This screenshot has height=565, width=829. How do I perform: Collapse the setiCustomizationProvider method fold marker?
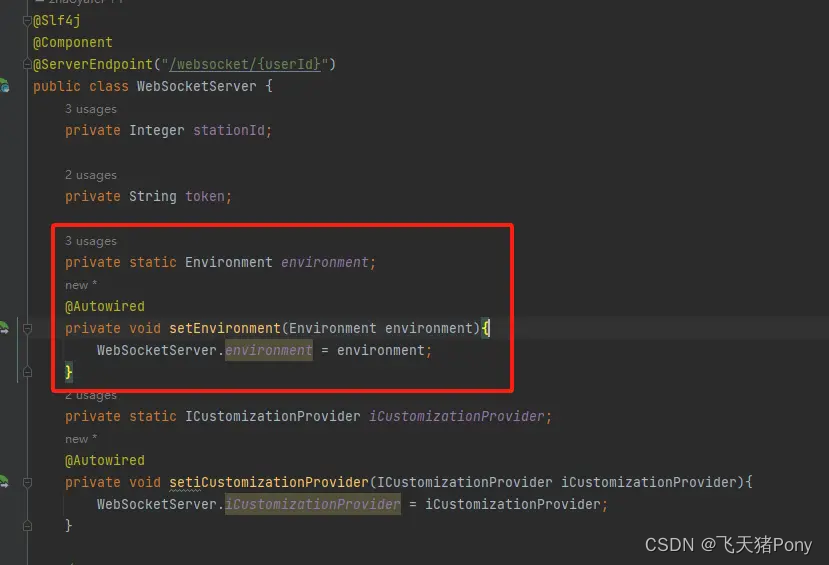pyautogui.click(x=27, y=483)
